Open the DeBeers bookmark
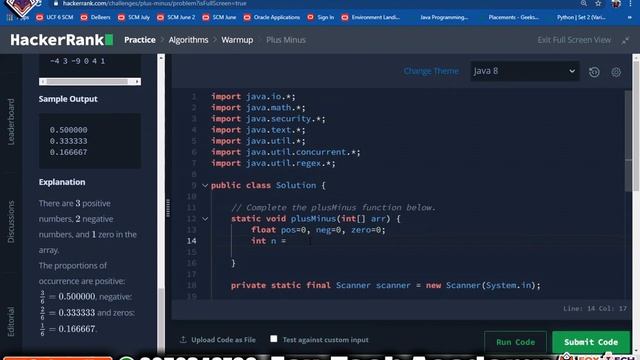Viewport: 640px width, 360px height. (x=96, y=18)
